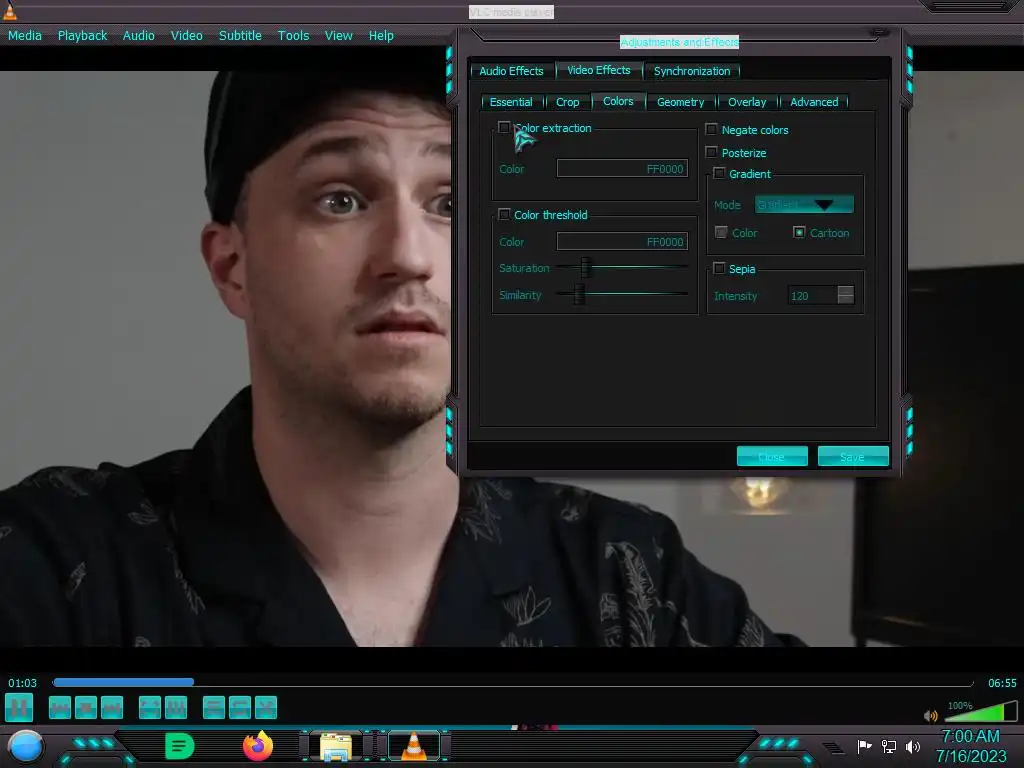Screen dimensions: 1024x768
Task: Click the Similarity slider handle
Action: click(x=579, y=295)
